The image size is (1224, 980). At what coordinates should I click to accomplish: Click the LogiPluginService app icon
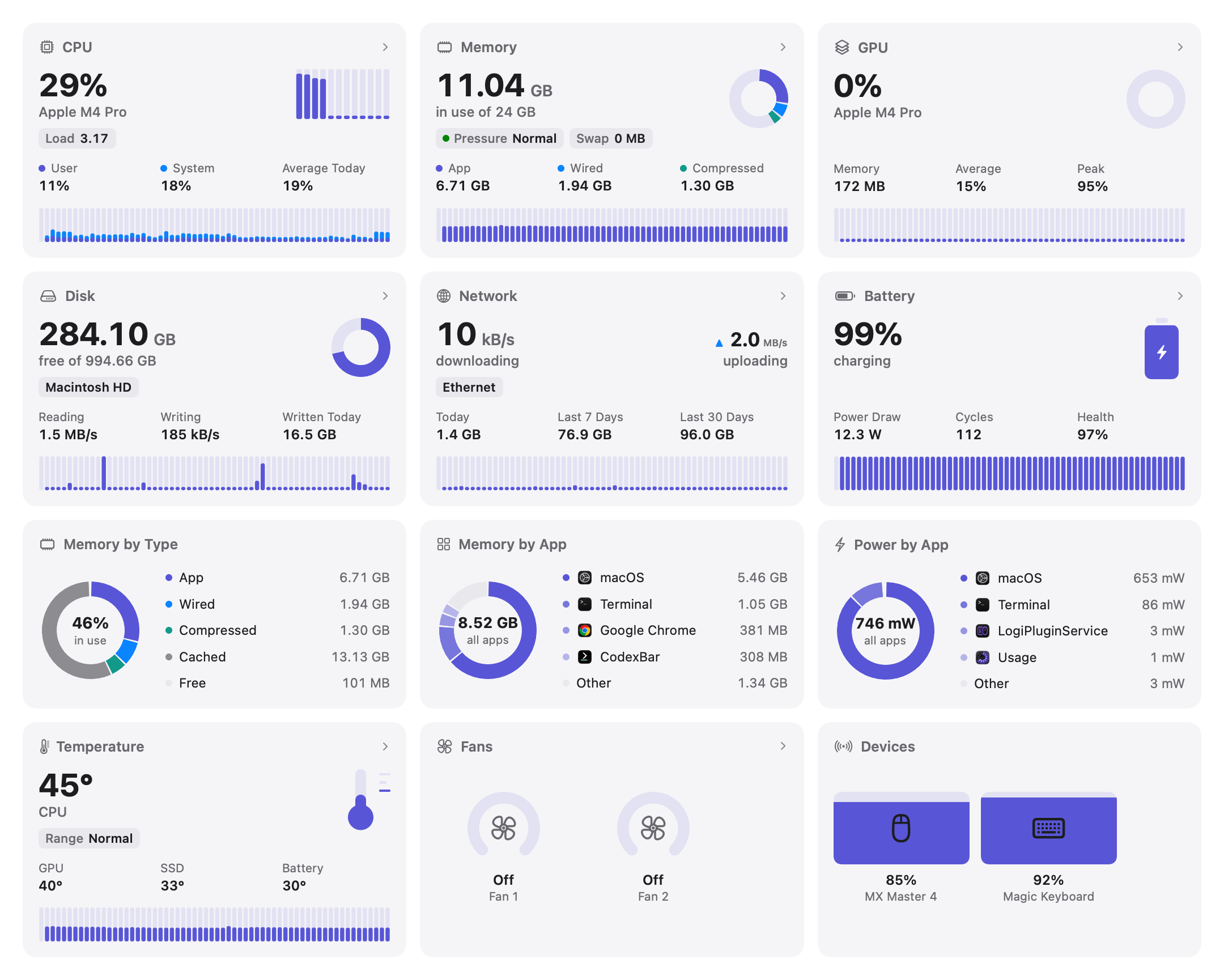(x=983, y=631)
